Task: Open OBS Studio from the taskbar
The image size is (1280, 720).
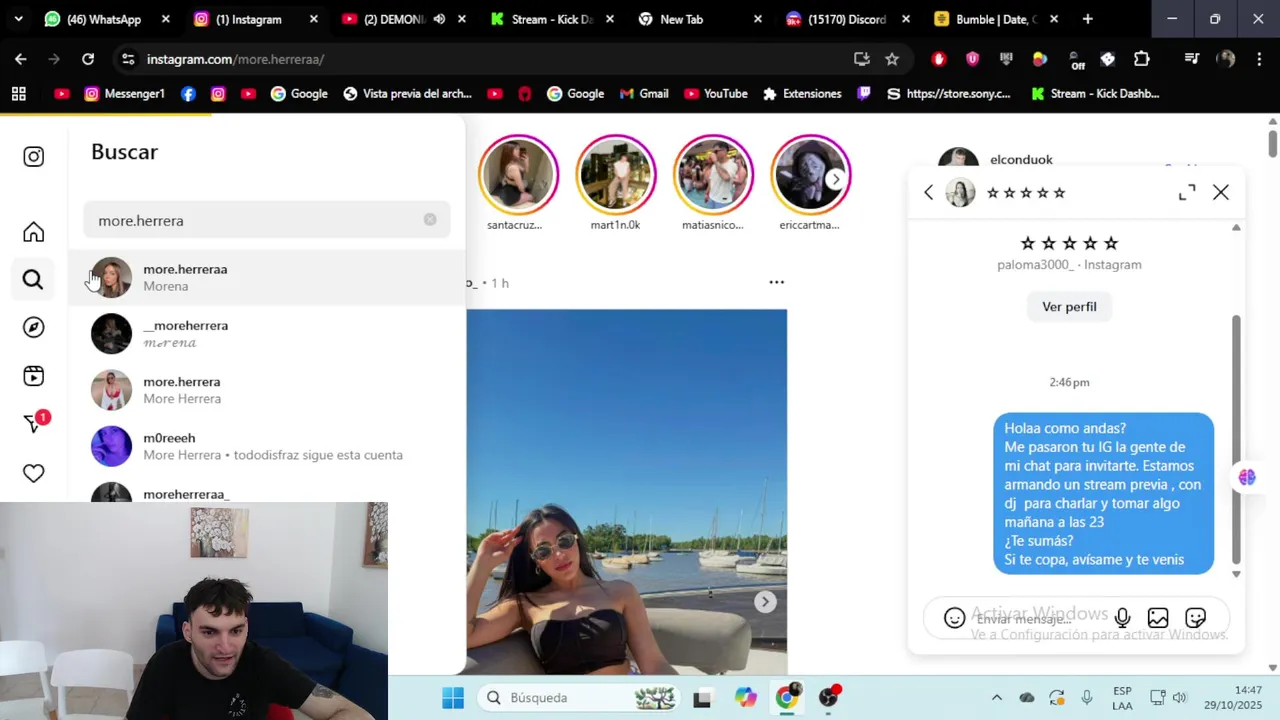Action: click(829, 698)
